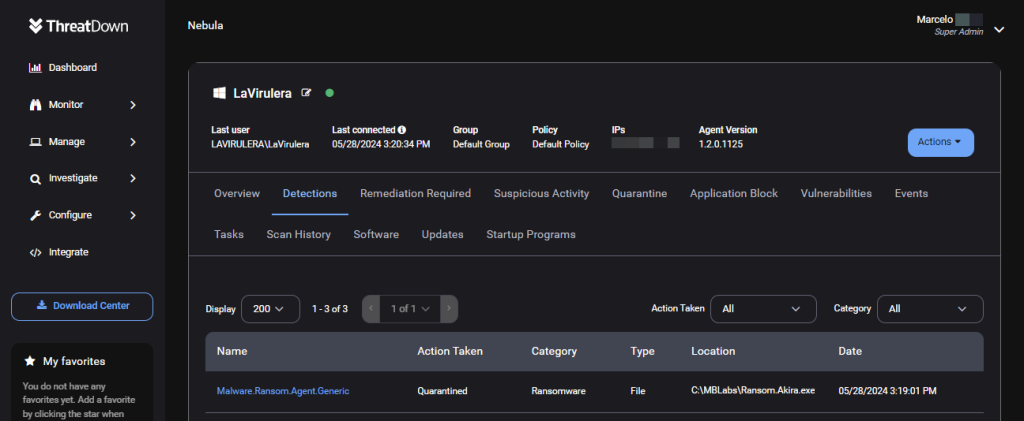Expand the user account menu arrow
This screenshot has height=421, width=1024.
click(999, 29)
